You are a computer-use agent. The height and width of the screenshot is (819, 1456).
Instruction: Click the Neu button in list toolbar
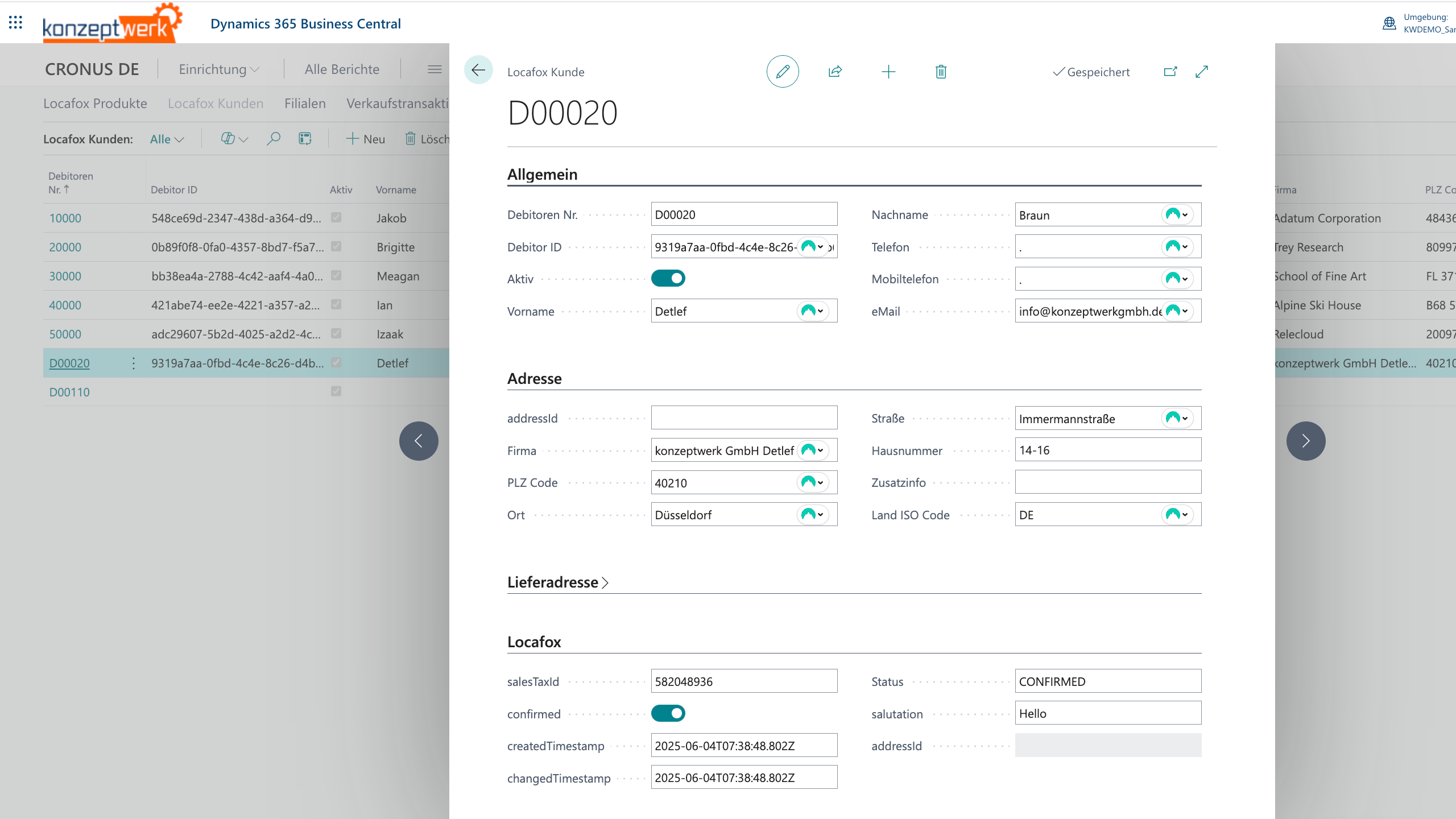[366, 139]
